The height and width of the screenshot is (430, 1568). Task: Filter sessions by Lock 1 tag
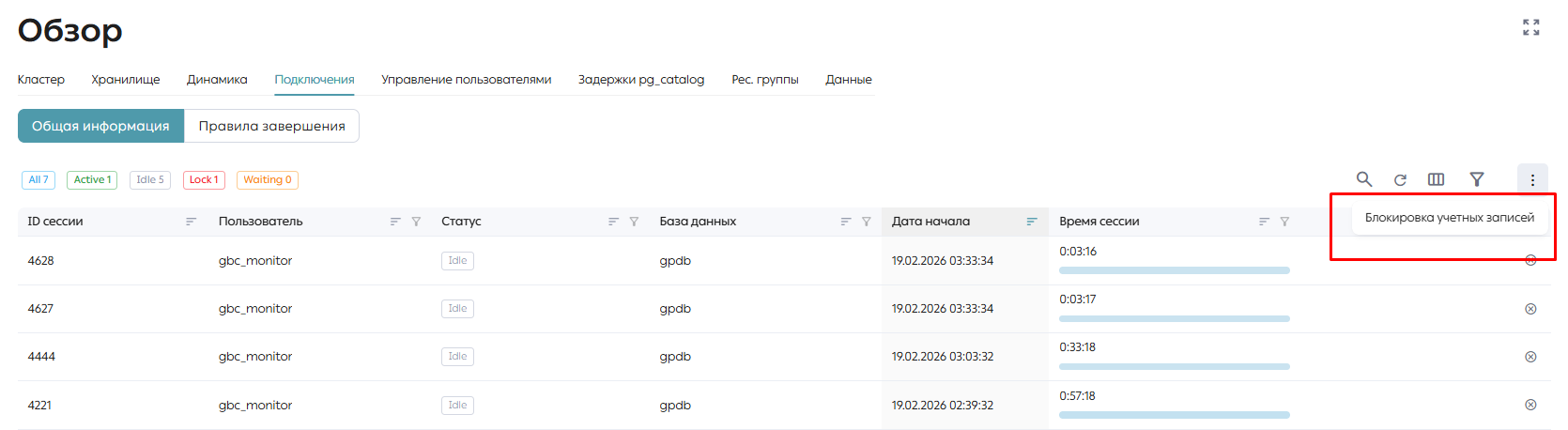tap(204, 179)
